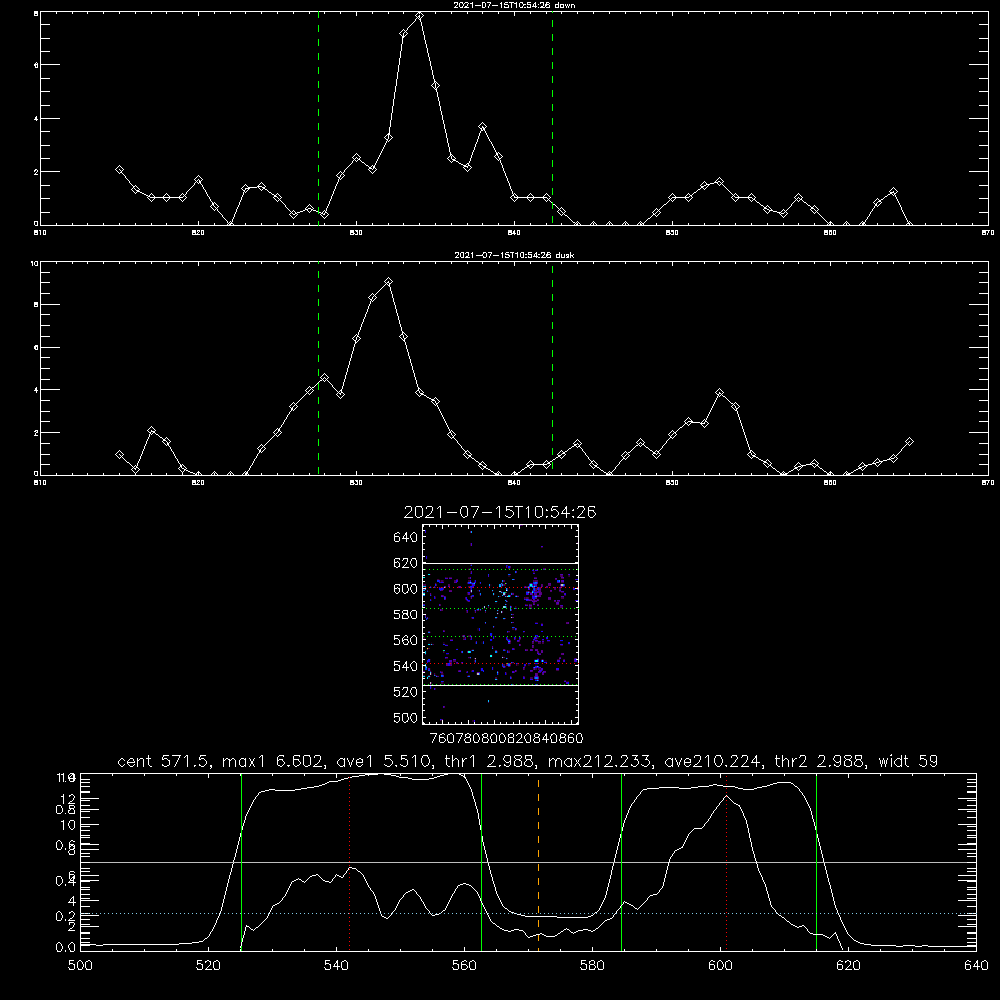Select the "ave210.224" statistic
This screenshot has height=1000, width=1000.
coord(712,761)
